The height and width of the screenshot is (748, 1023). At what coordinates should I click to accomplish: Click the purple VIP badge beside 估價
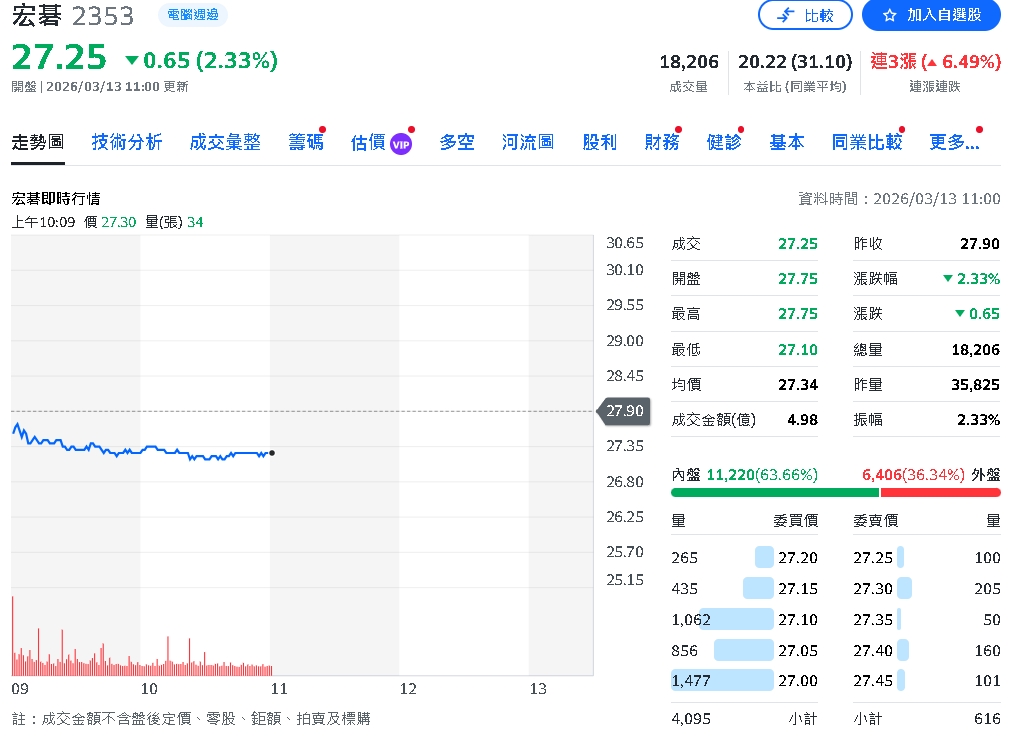pyautogui.click(x=401, y=143)
